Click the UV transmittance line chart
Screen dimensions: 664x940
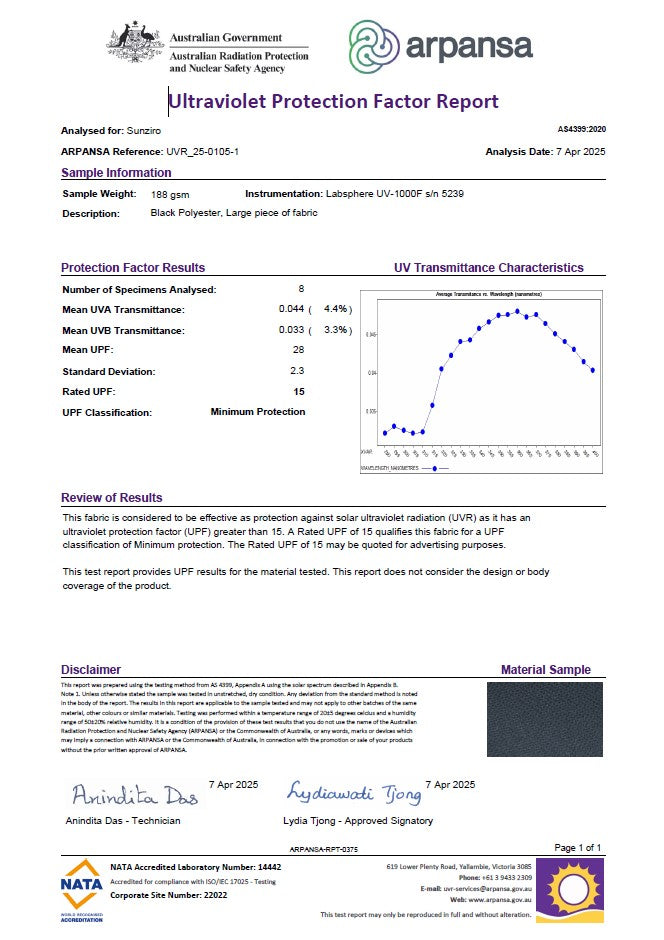(x=482, y=376)
